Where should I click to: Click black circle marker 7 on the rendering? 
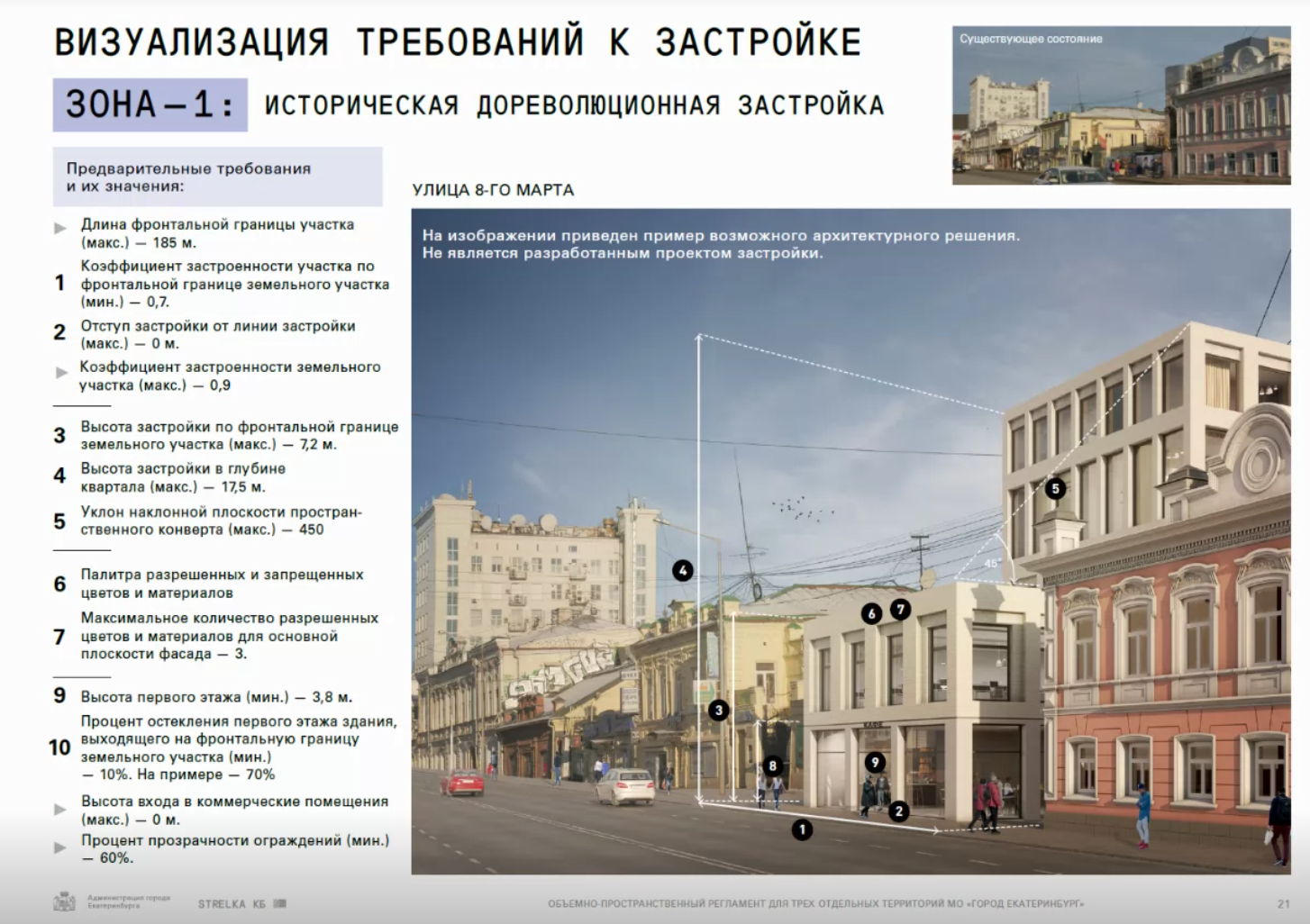[900, 610]
